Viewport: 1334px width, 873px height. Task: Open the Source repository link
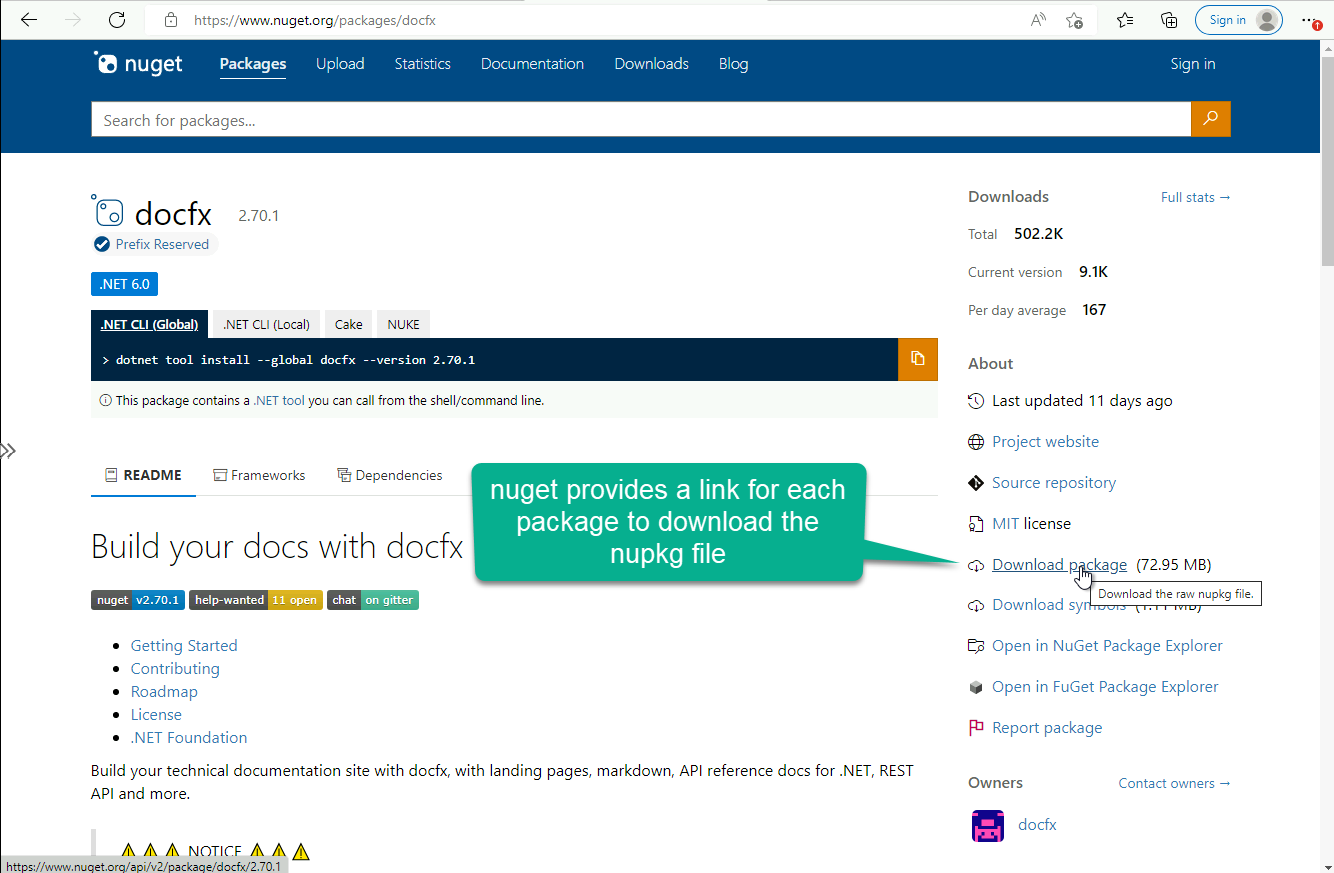[1054, 483]
